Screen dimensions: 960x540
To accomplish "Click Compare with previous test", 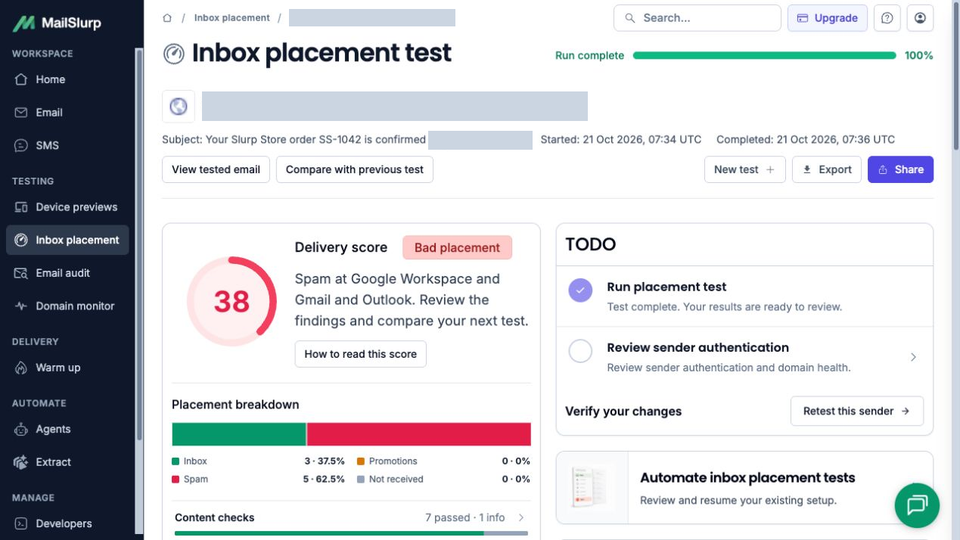I will coord(354,170).
